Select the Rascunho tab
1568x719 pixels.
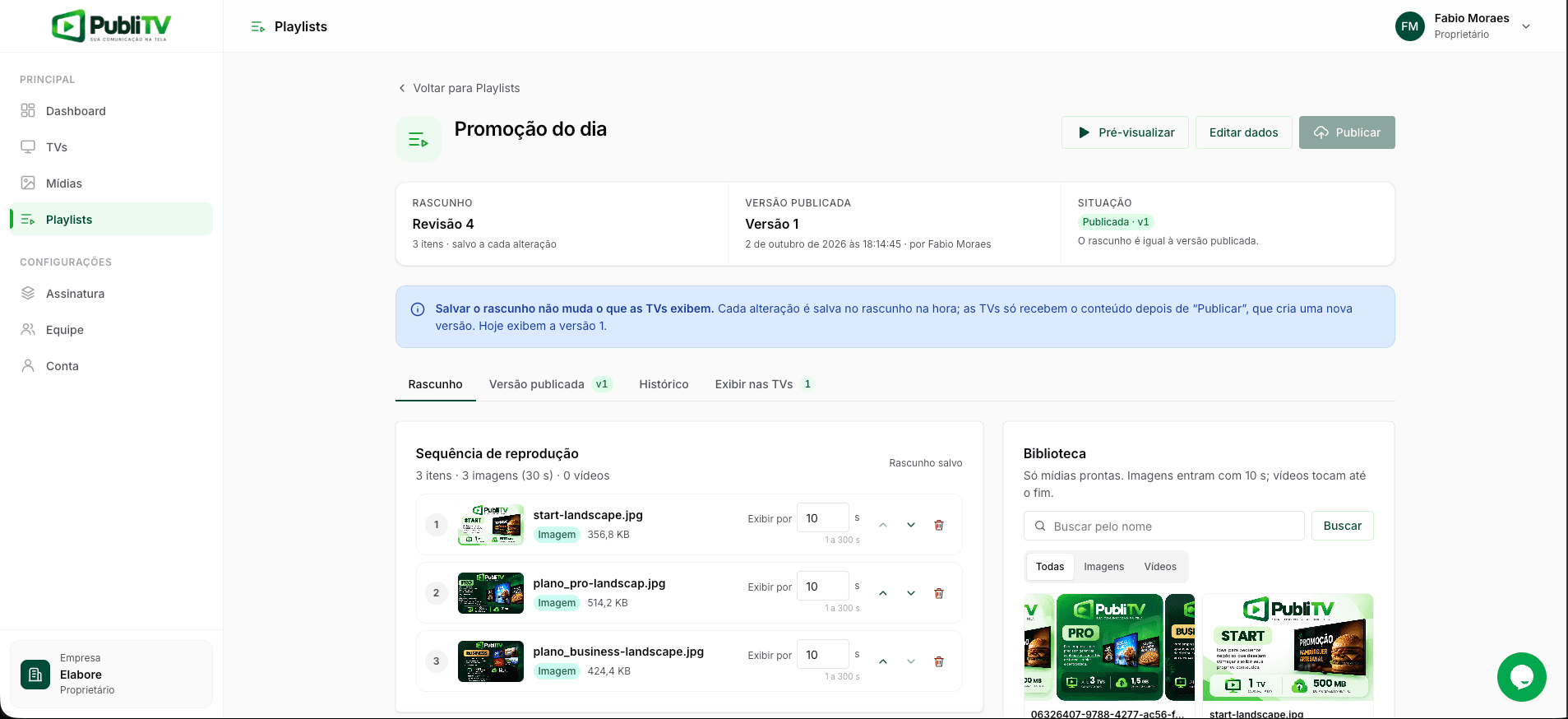click(435, 384)
